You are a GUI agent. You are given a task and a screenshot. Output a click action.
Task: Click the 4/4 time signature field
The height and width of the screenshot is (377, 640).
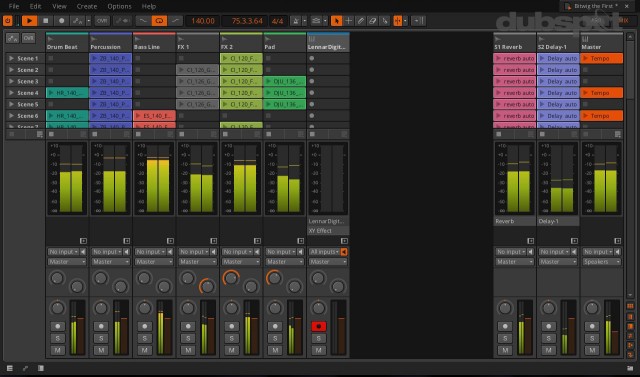[278, 20]
